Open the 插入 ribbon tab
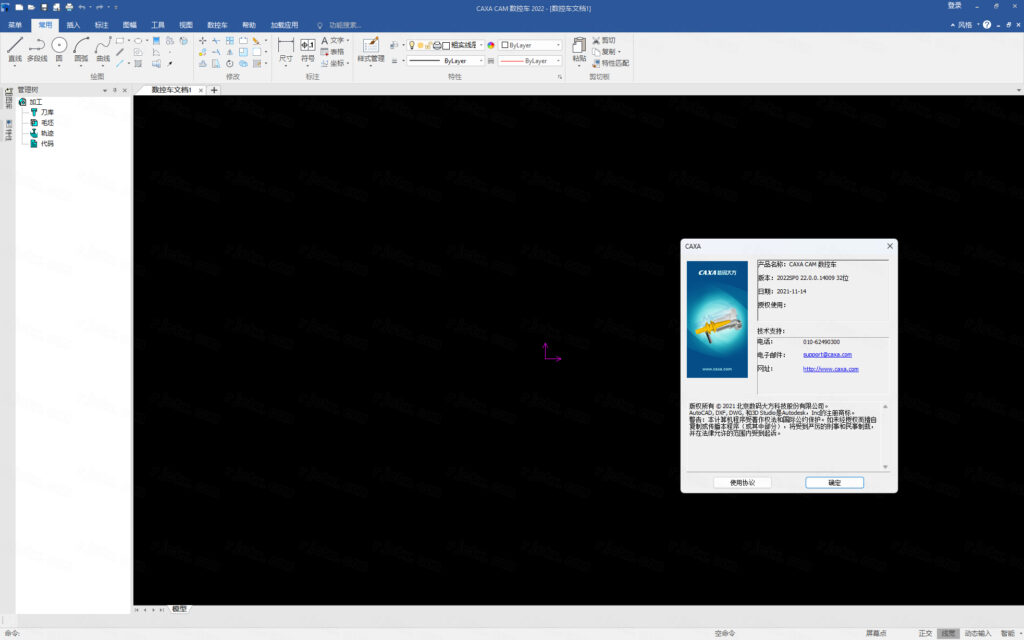The width and height of the screenshot is (1024, 640). 74,24
